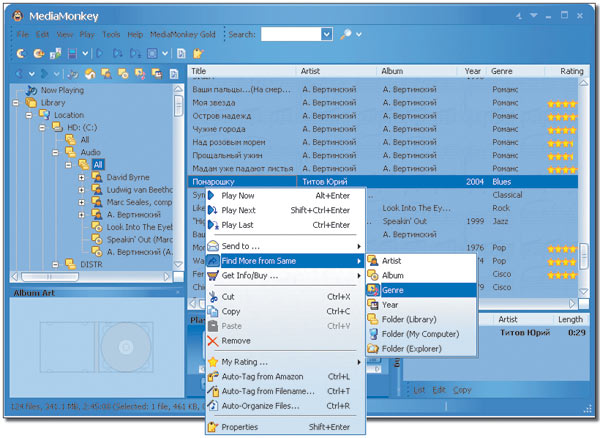Image resolution: width=600 pixels, height=438 pixels.
Task: Click Play Now in context menu
Action: (285, 195)
